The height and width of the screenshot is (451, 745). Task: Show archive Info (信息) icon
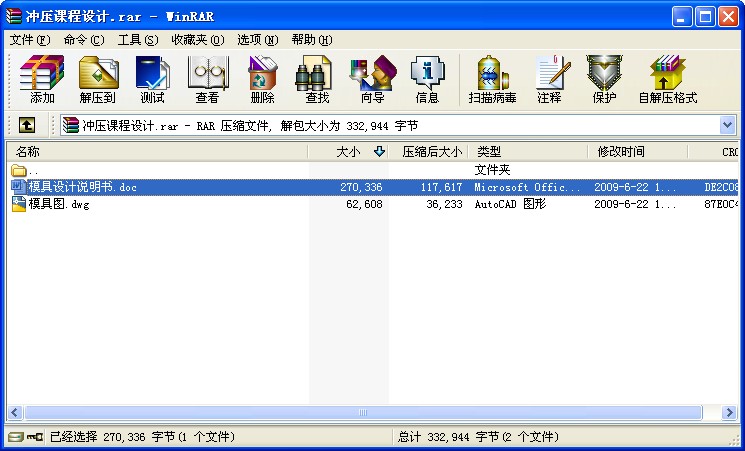pyautogui.click(x=427, y=79)
